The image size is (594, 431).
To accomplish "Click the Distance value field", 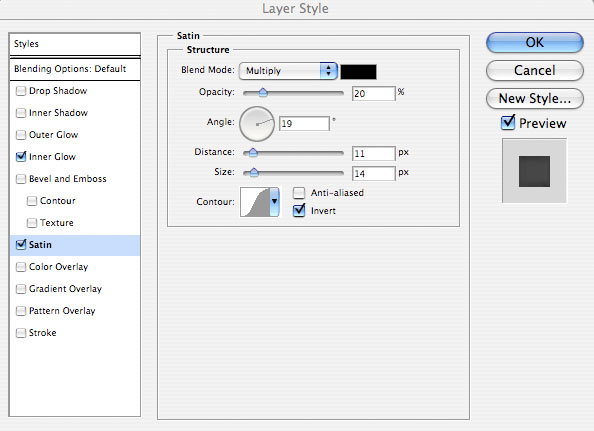I will [x=374, y=153].
